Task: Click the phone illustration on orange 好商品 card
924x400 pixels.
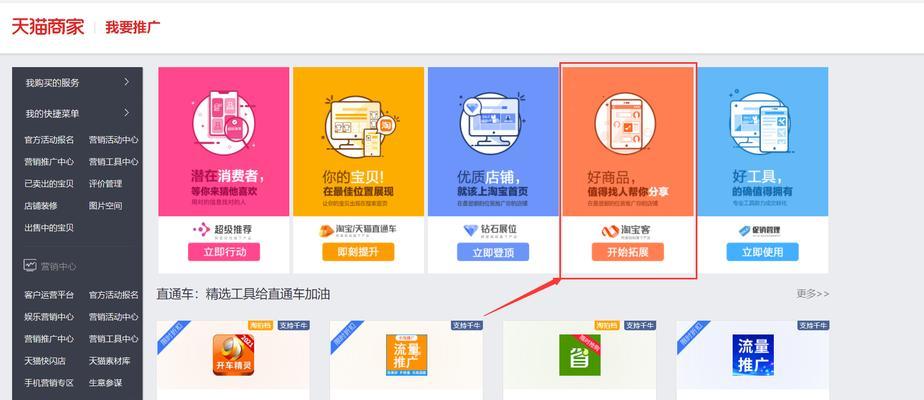Action: tap(625, 123)
